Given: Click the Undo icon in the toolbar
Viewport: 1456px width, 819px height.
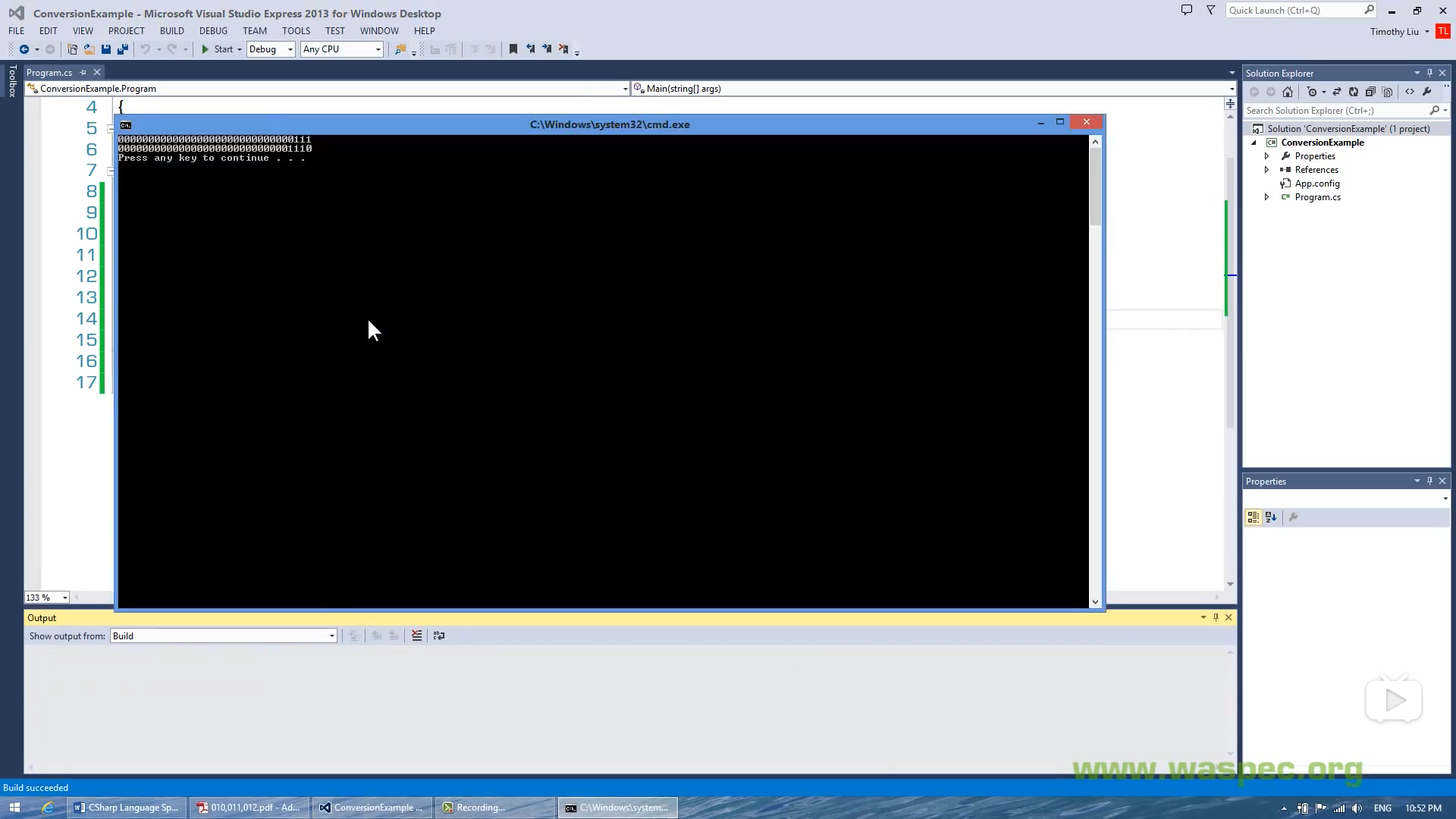Looking at the screenshot, I should pos(146,49).
